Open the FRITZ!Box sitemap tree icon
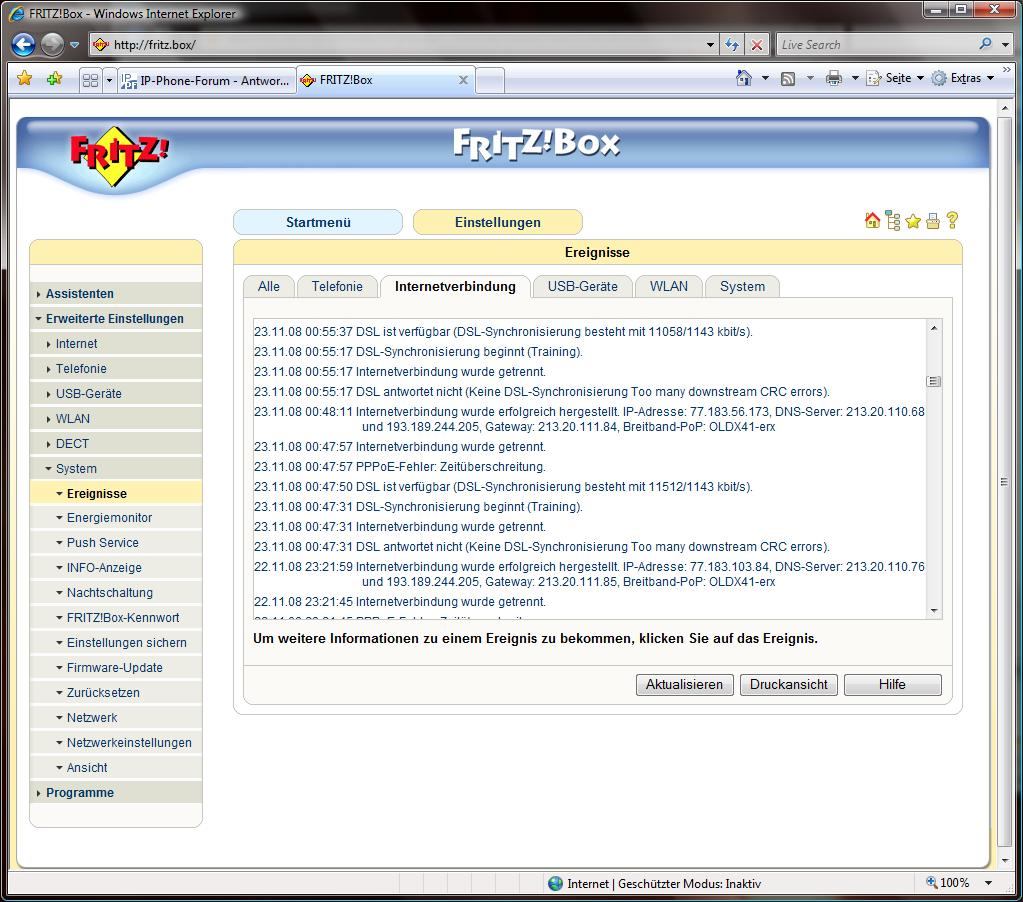Viewport: 1023px width, 902px height. tap(893, 220)
